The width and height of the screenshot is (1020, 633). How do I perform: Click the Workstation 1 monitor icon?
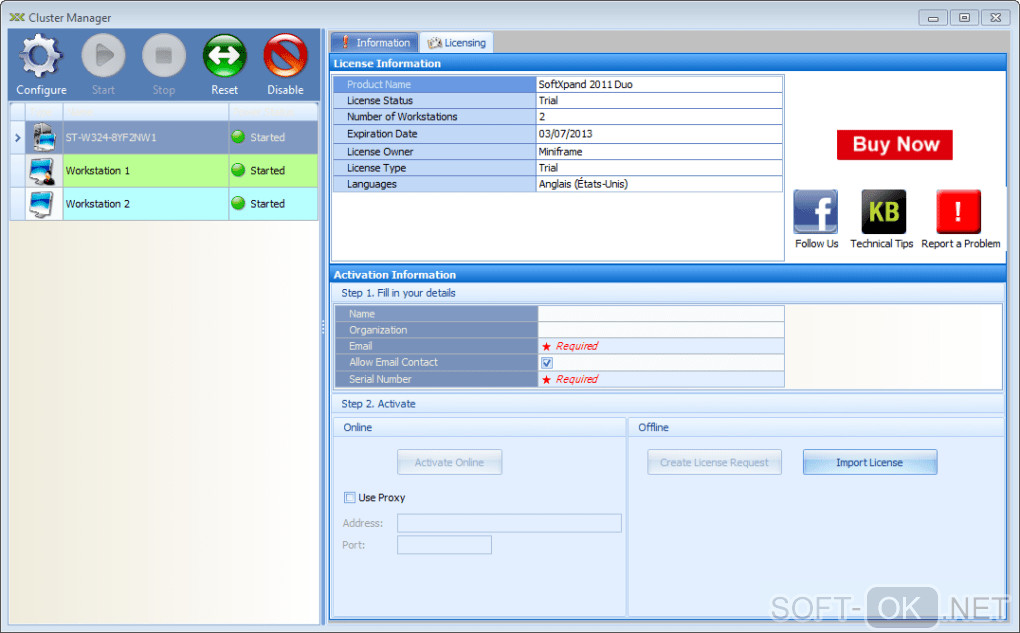tap(42, 170)
